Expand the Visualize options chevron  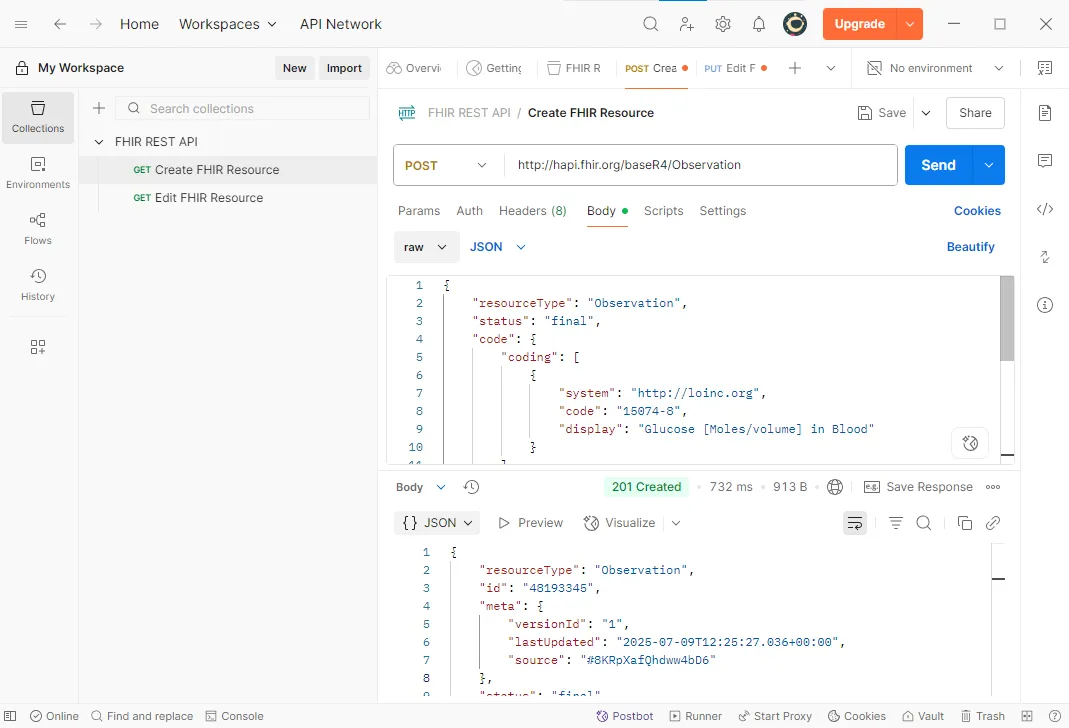tap(676, 524)
